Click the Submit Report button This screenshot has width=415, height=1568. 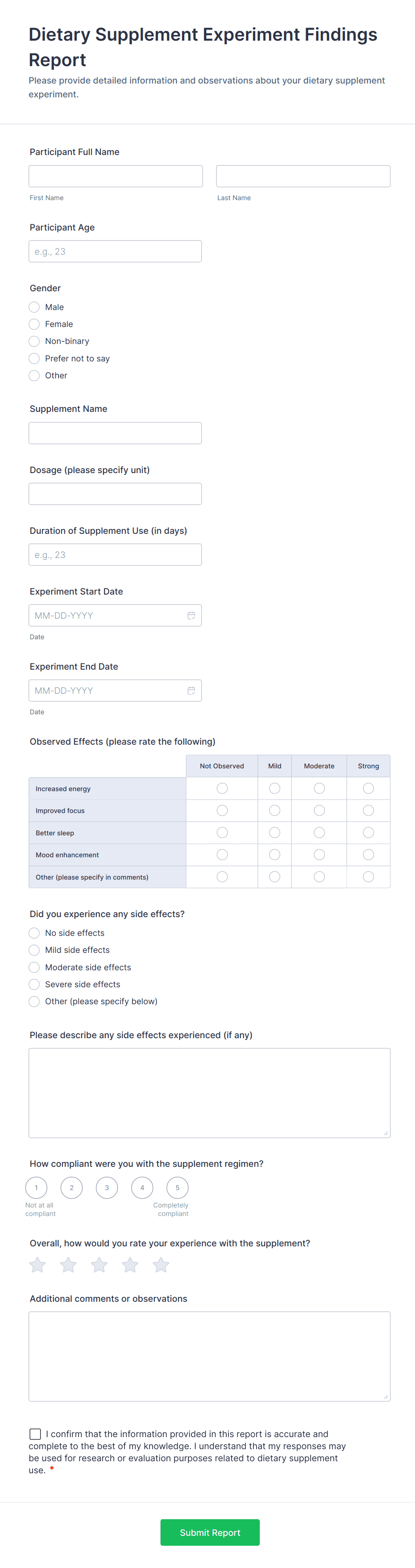coord(210,1532)
